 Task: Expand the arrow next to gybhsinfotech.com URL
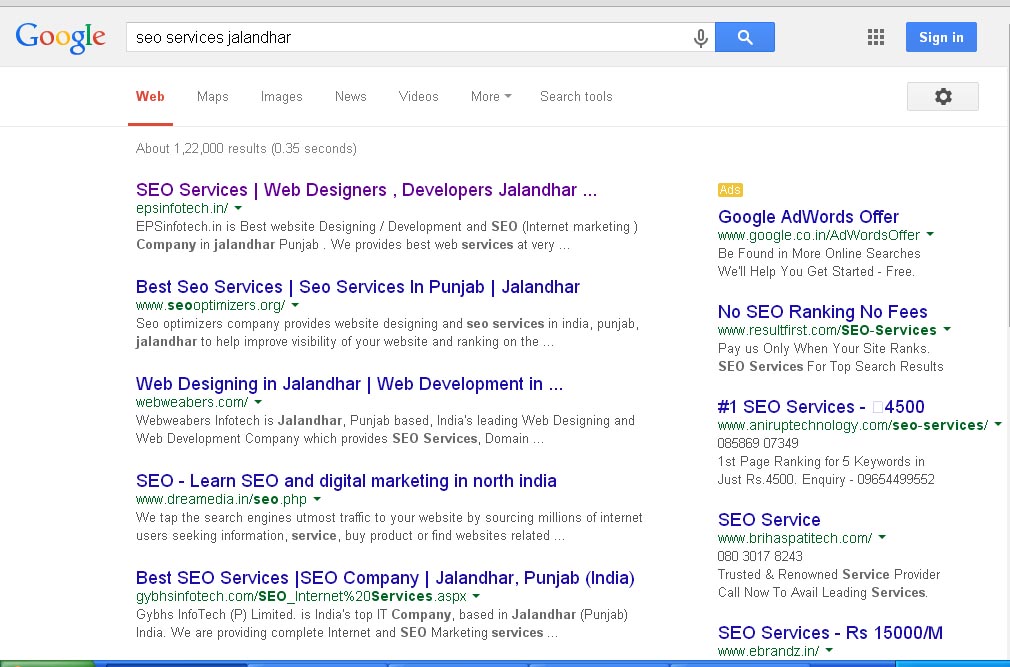476,597
